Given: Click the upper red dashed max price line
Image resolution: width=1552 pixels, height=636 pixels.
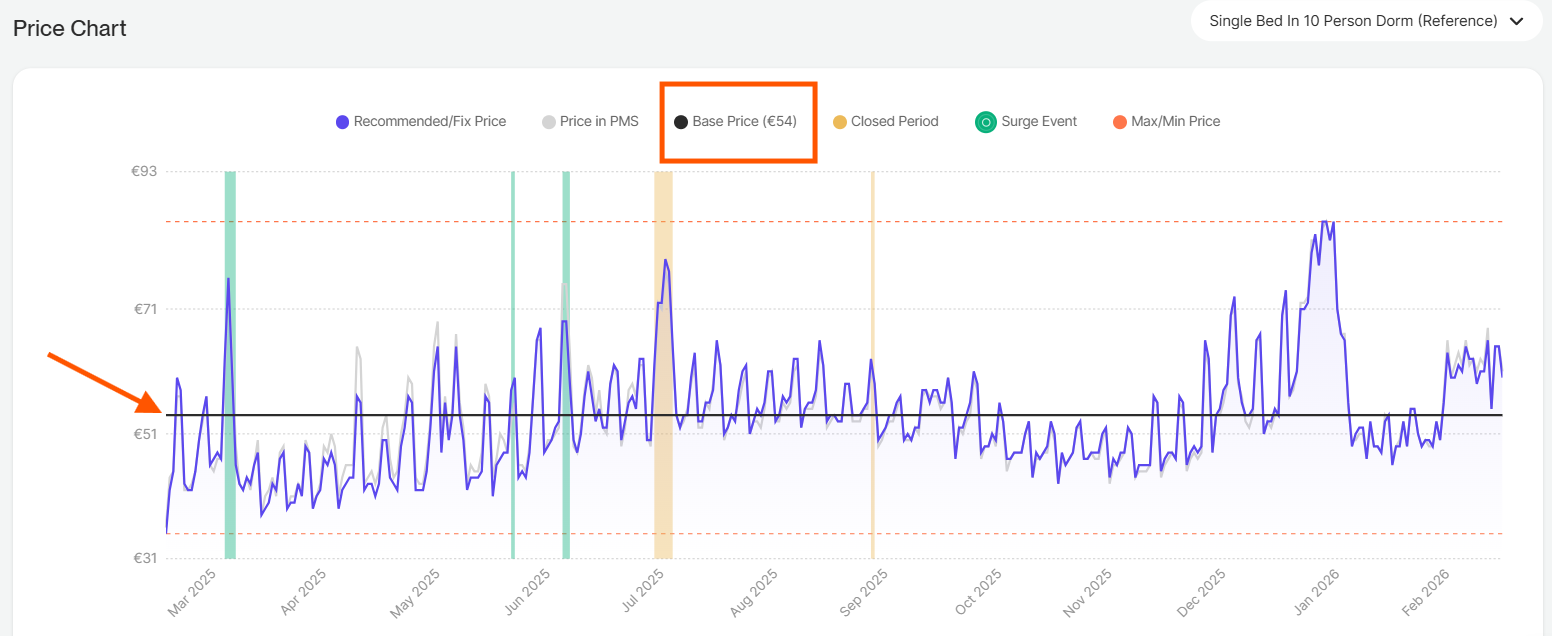Looking at the screenshot, I should tap(1000, 222).
